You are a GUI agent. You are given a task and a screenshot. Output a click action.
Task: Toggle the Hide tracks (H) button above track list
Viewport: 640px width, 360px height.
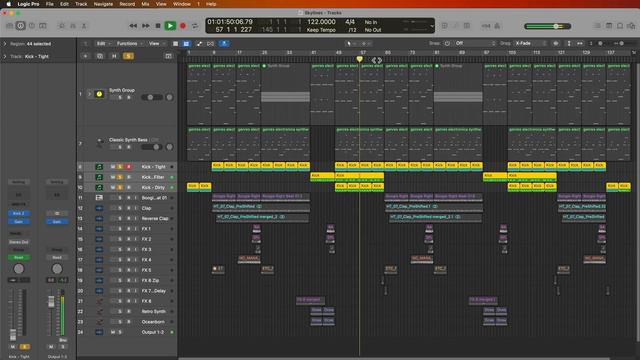tap(114, 56)
